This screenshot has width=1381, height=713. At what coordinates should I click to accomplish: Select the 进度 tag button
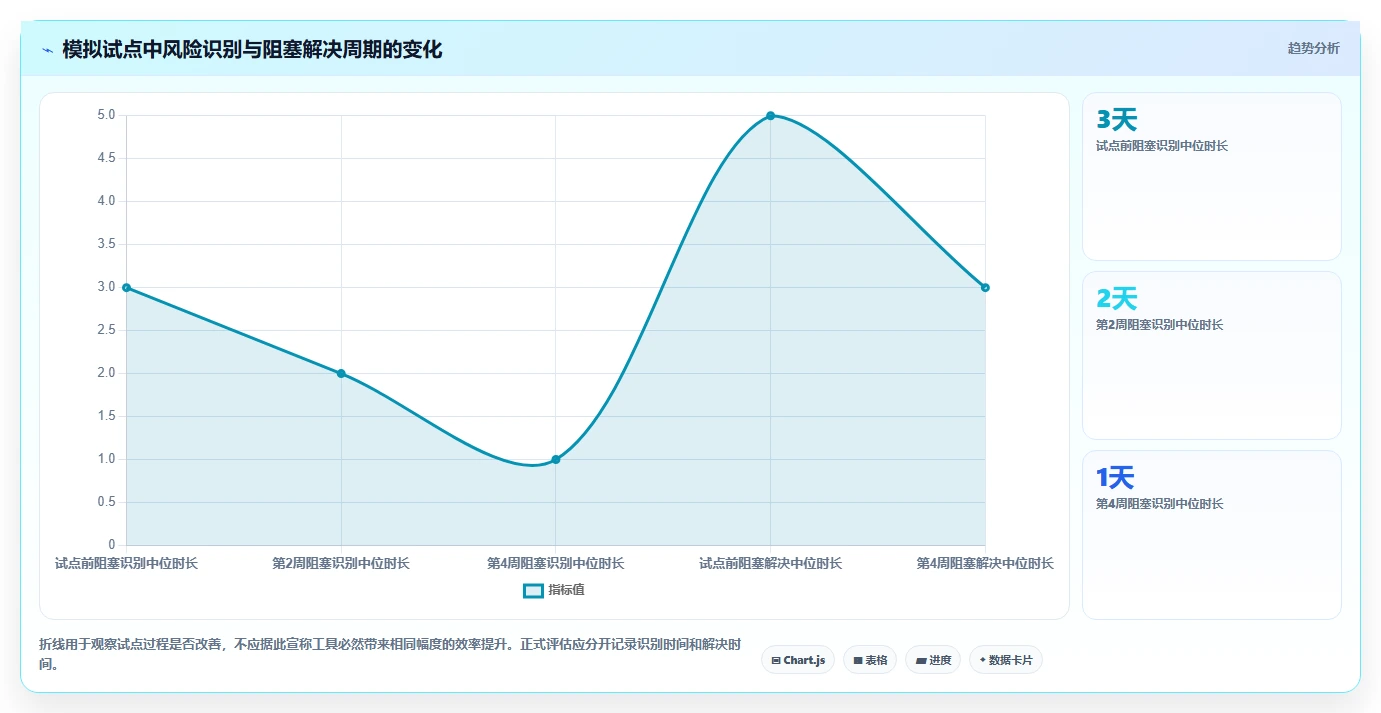pyautogui.click(x=933, y=660)
